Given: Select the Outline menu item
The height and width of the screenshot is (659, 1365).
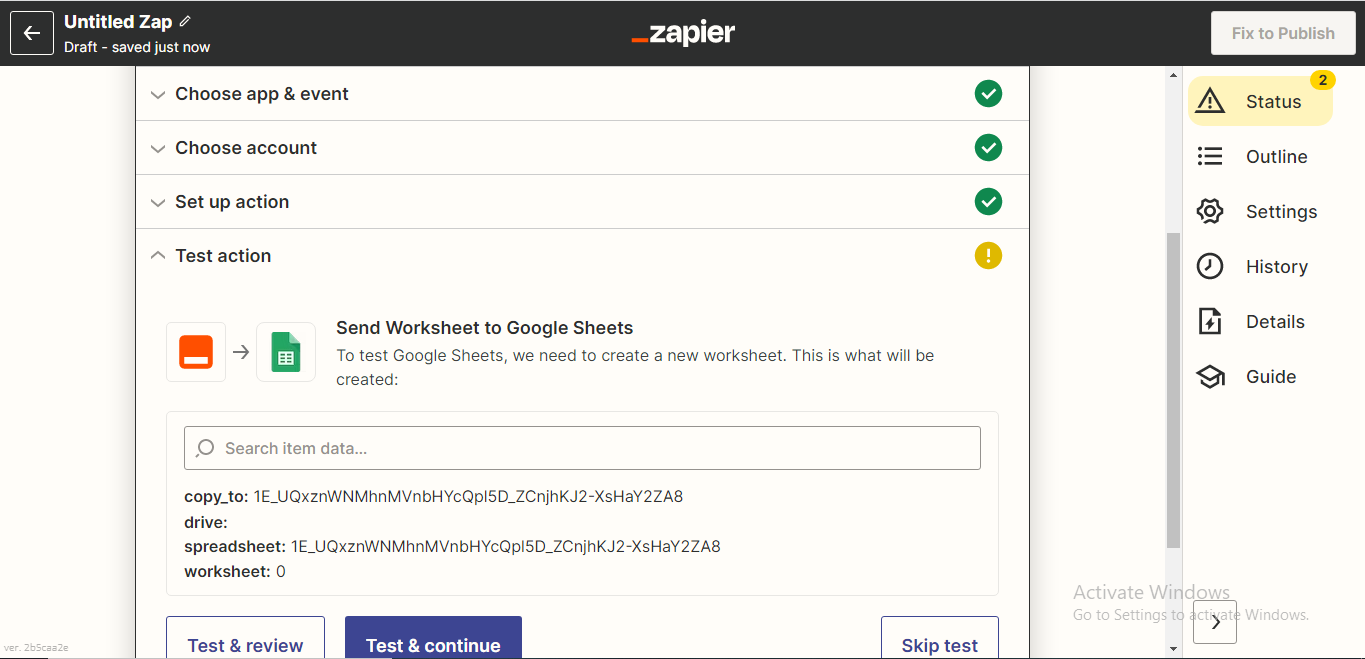Looking at the screenshot, I should 1276,157.
